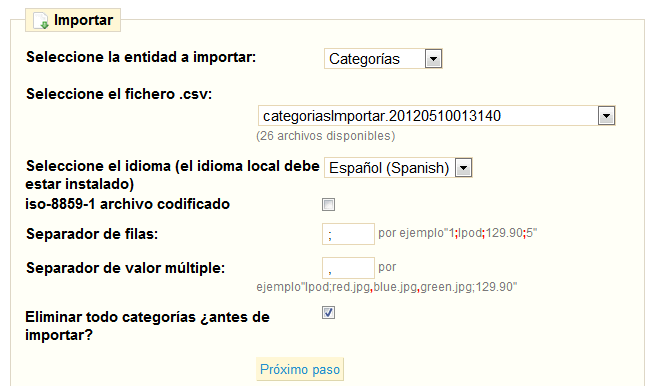Open the language dropdown showing Español (Spanish)
This screenshot has width=654, height=386.
click(x=398, y=168)
